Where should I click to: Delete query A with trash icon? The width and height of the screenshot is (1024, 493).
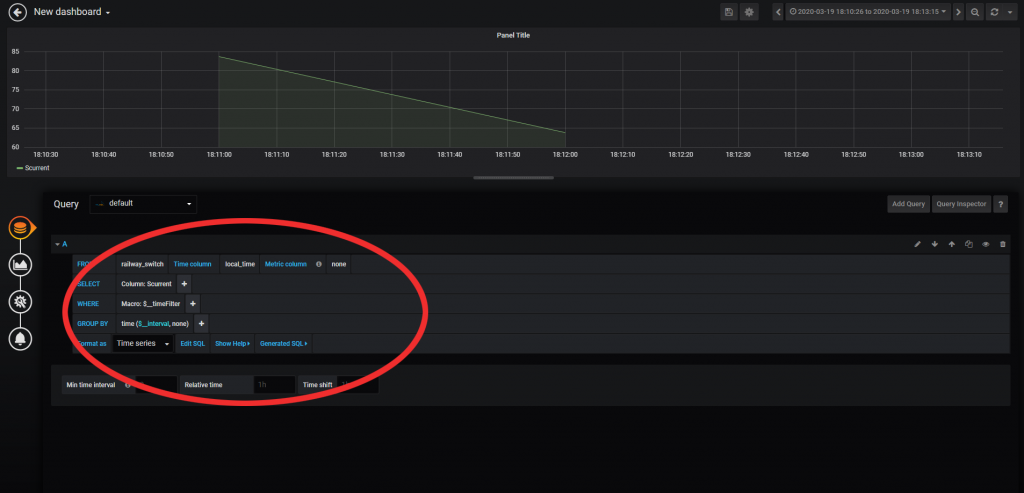(1002, 244)
